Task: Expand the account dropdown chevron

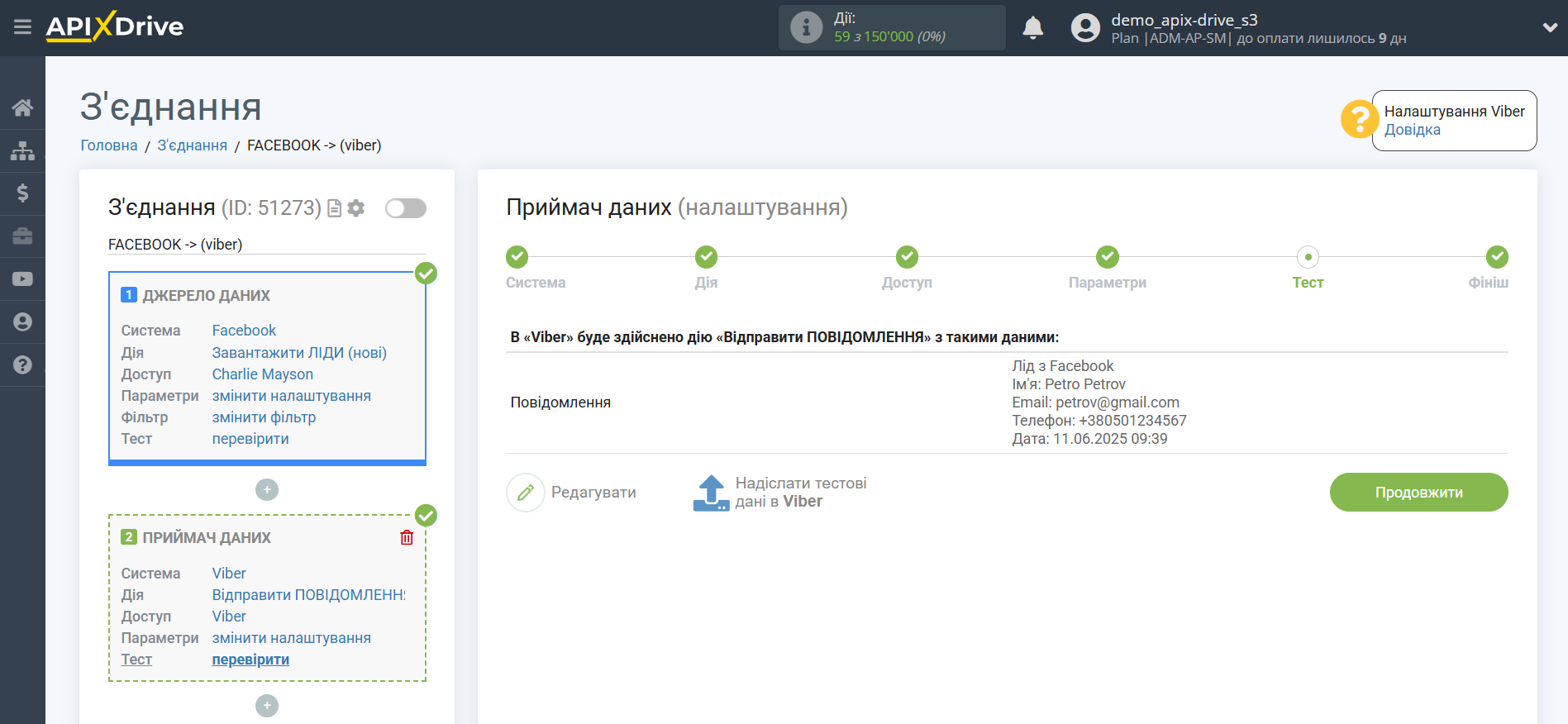Action: tap(1550, 27)
